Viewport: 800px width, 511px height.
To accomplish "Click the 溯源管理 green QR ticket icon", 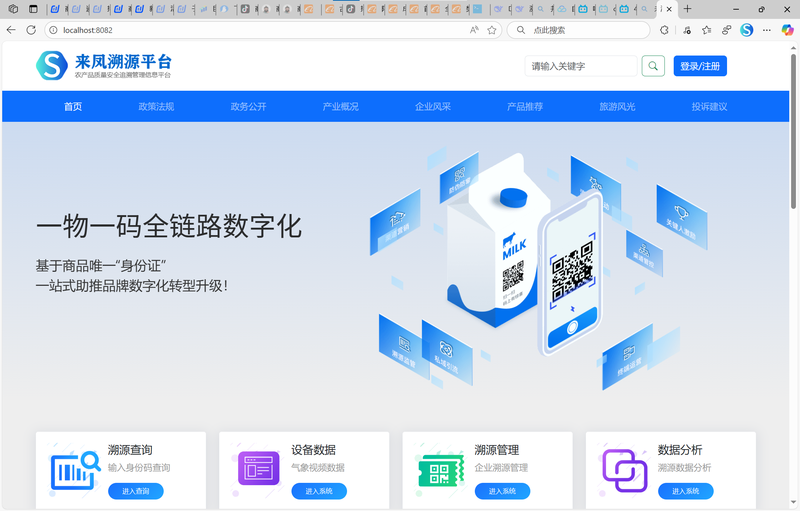I will [x=441, y=471].
